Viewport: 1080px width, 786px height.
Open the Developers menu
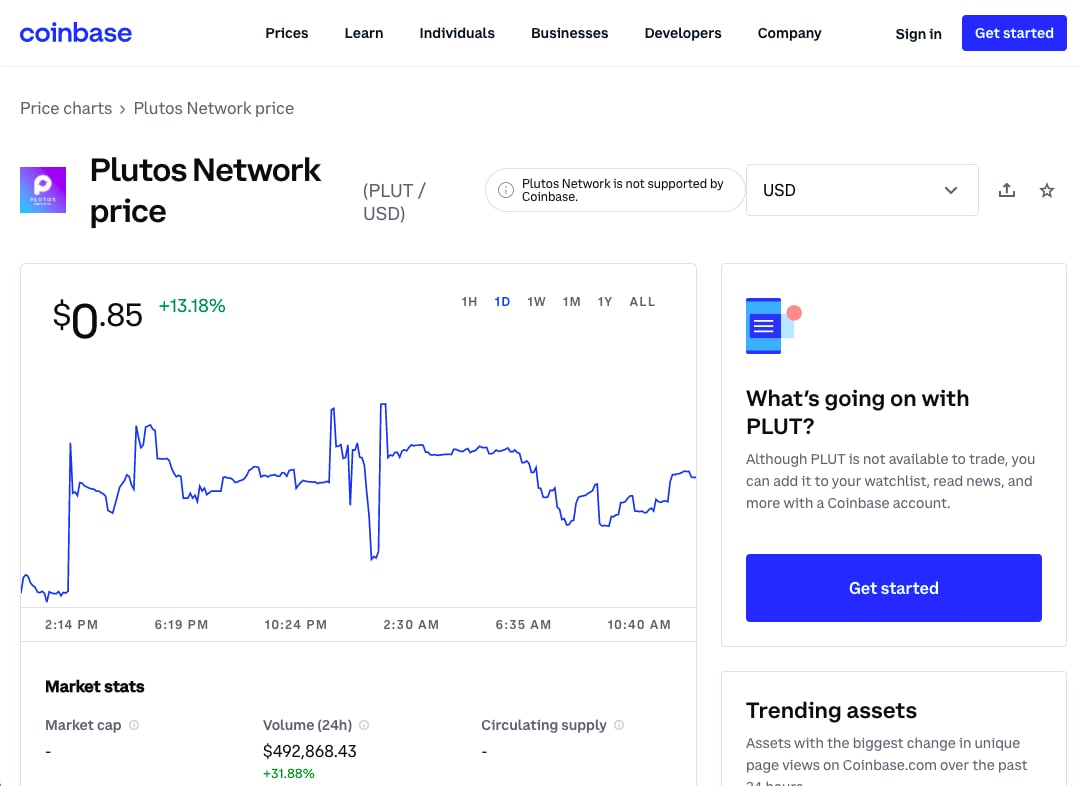(x=683, y=33)
